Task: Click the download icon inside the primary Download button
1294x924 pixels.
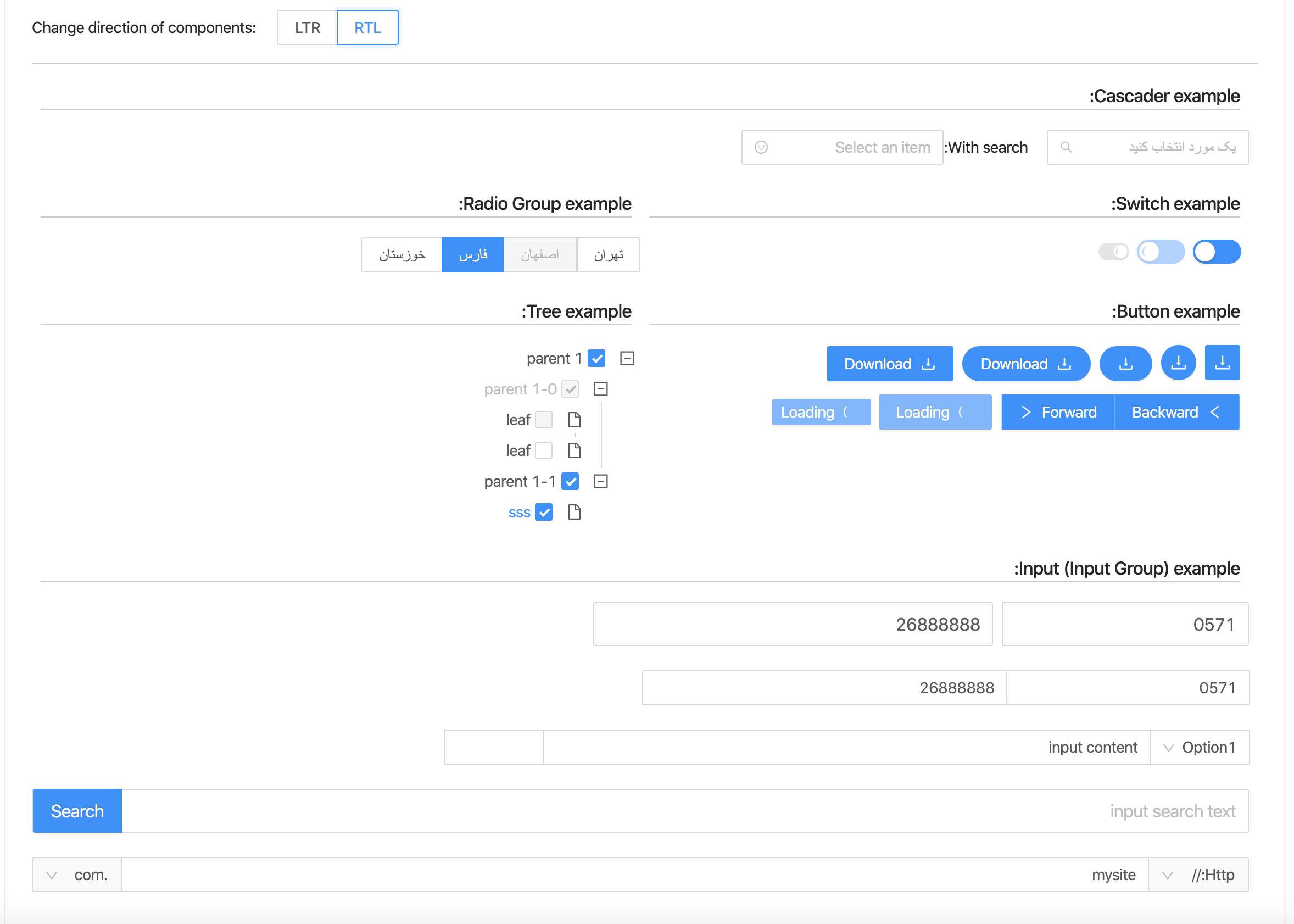Action: pyautogui.click(x=928, y=364)
